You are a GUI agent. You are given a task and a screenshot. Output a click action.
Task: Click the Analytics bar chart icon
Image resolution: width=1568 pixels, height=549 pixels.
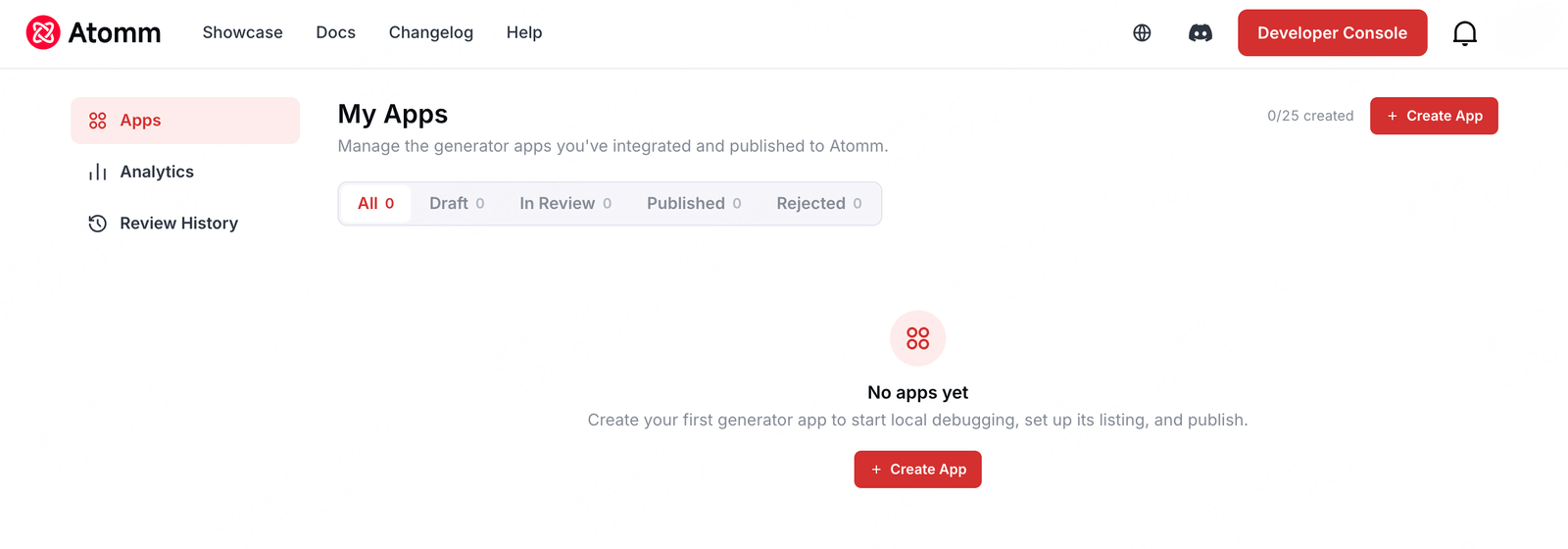pyautogui.click(x=98, y=173)
